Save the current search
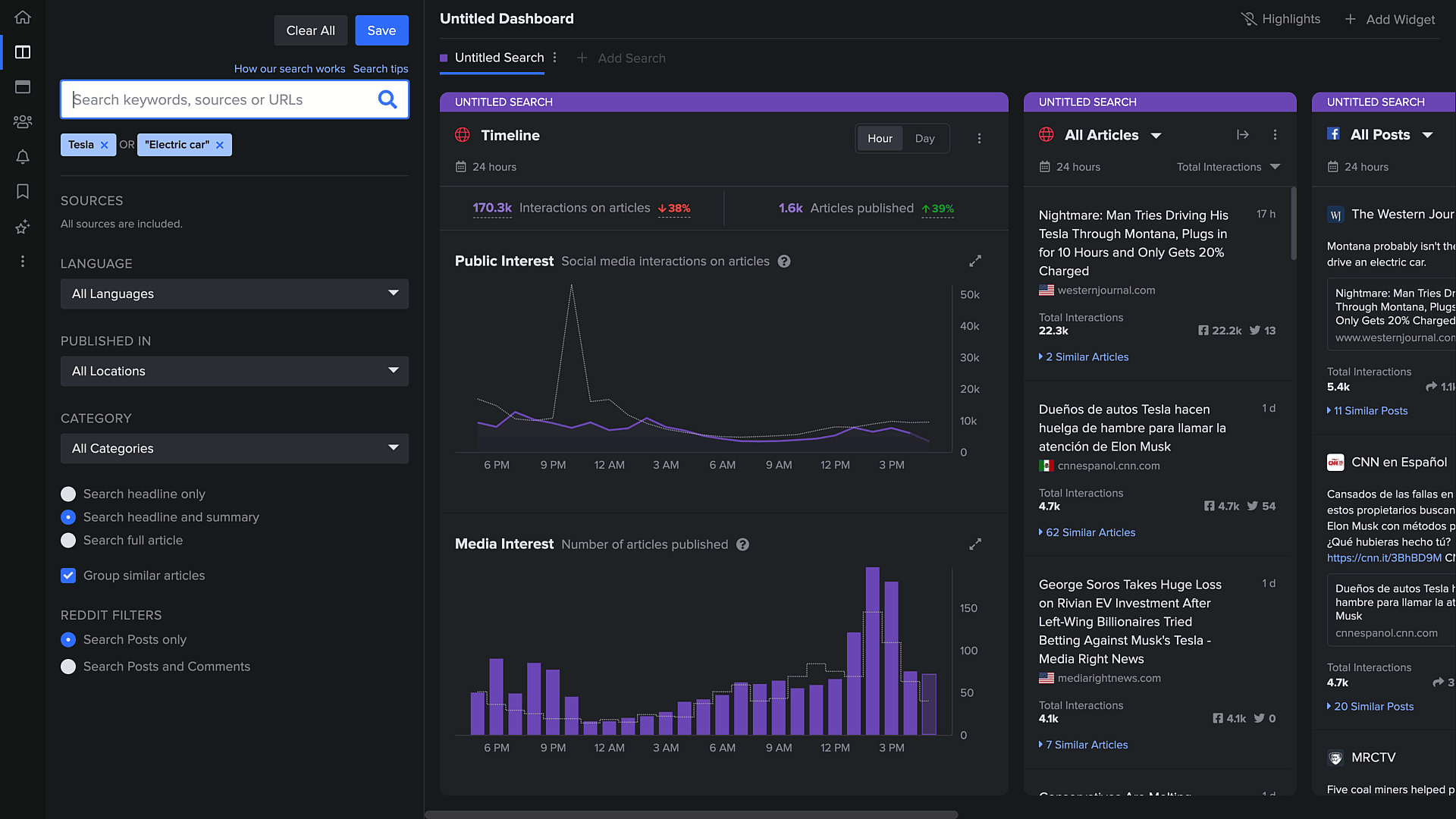This screenshot has height=819, width=1456. click(x=381, y=30)
